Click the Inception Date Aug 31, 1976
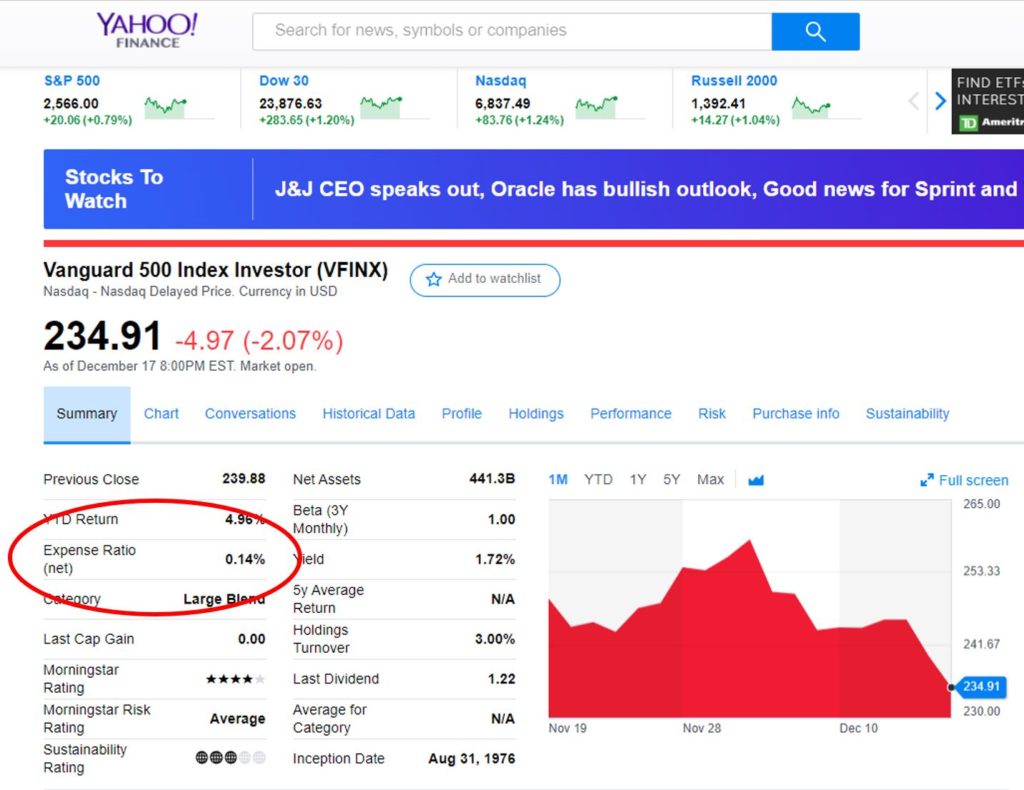 [472, 759]
